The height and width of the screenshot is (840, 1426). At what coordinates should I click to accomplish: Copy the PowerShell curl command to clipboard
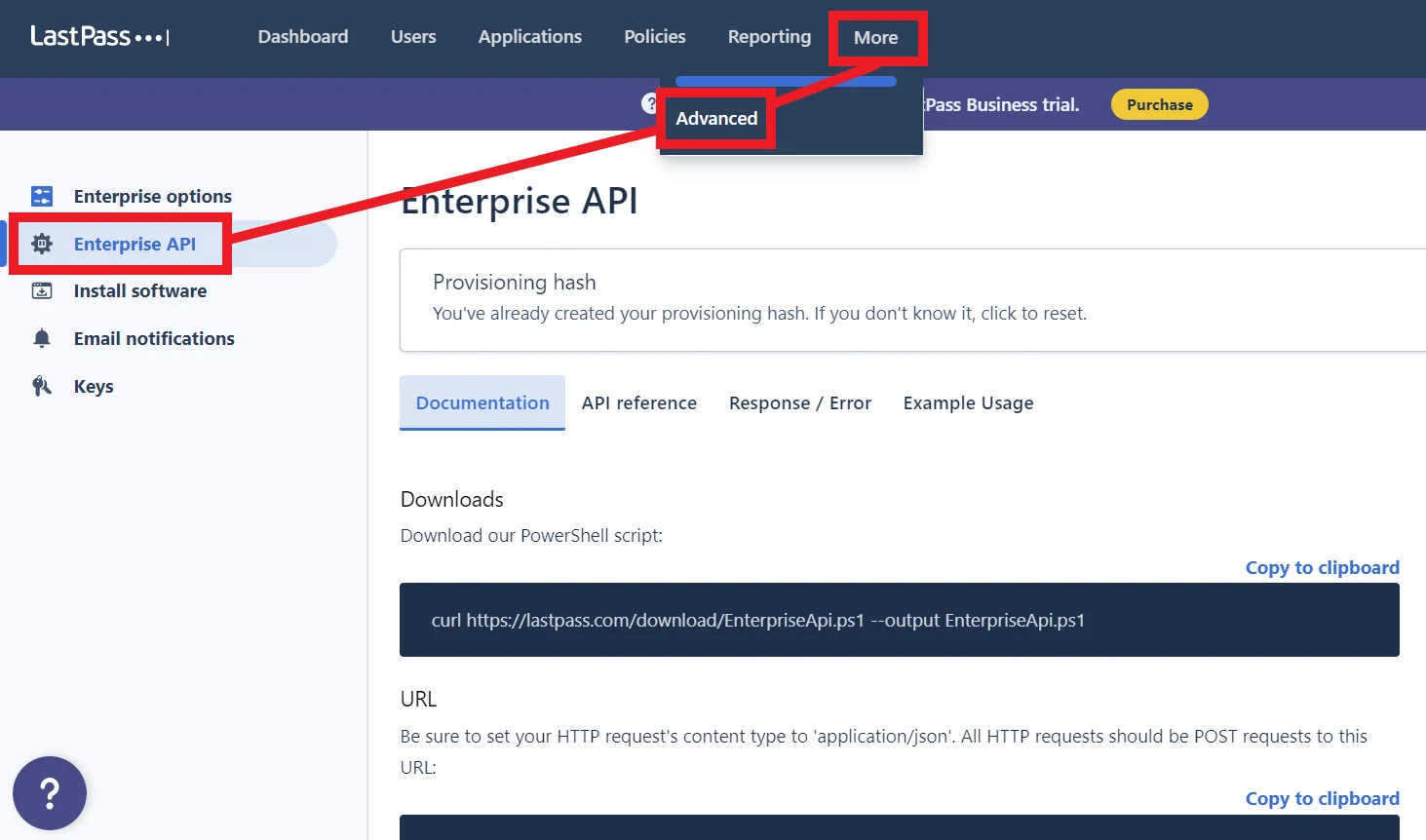tap(1323, 567)
